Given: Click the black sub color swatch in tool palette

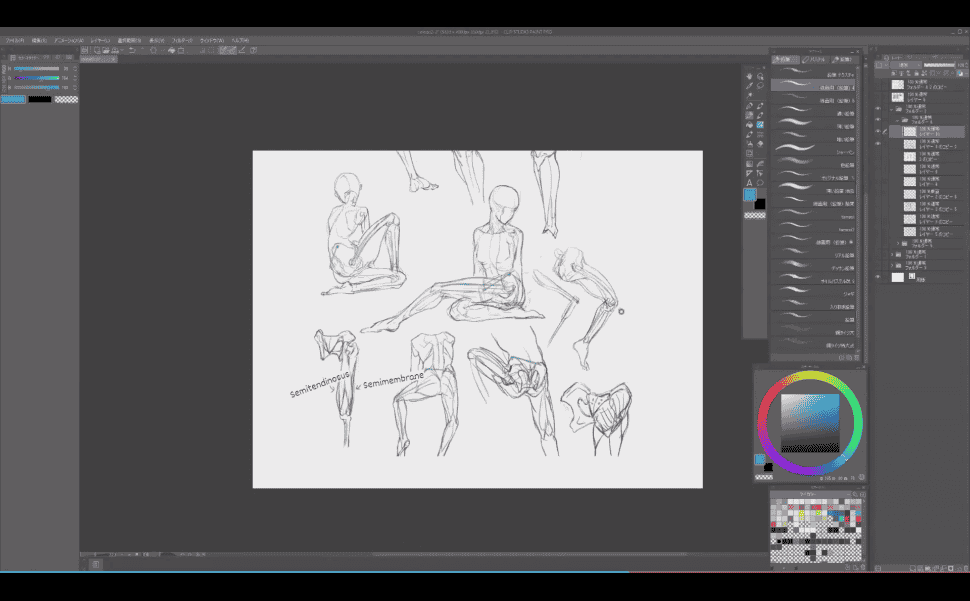Looking at the screenshot, I should (x=760, y=203).
